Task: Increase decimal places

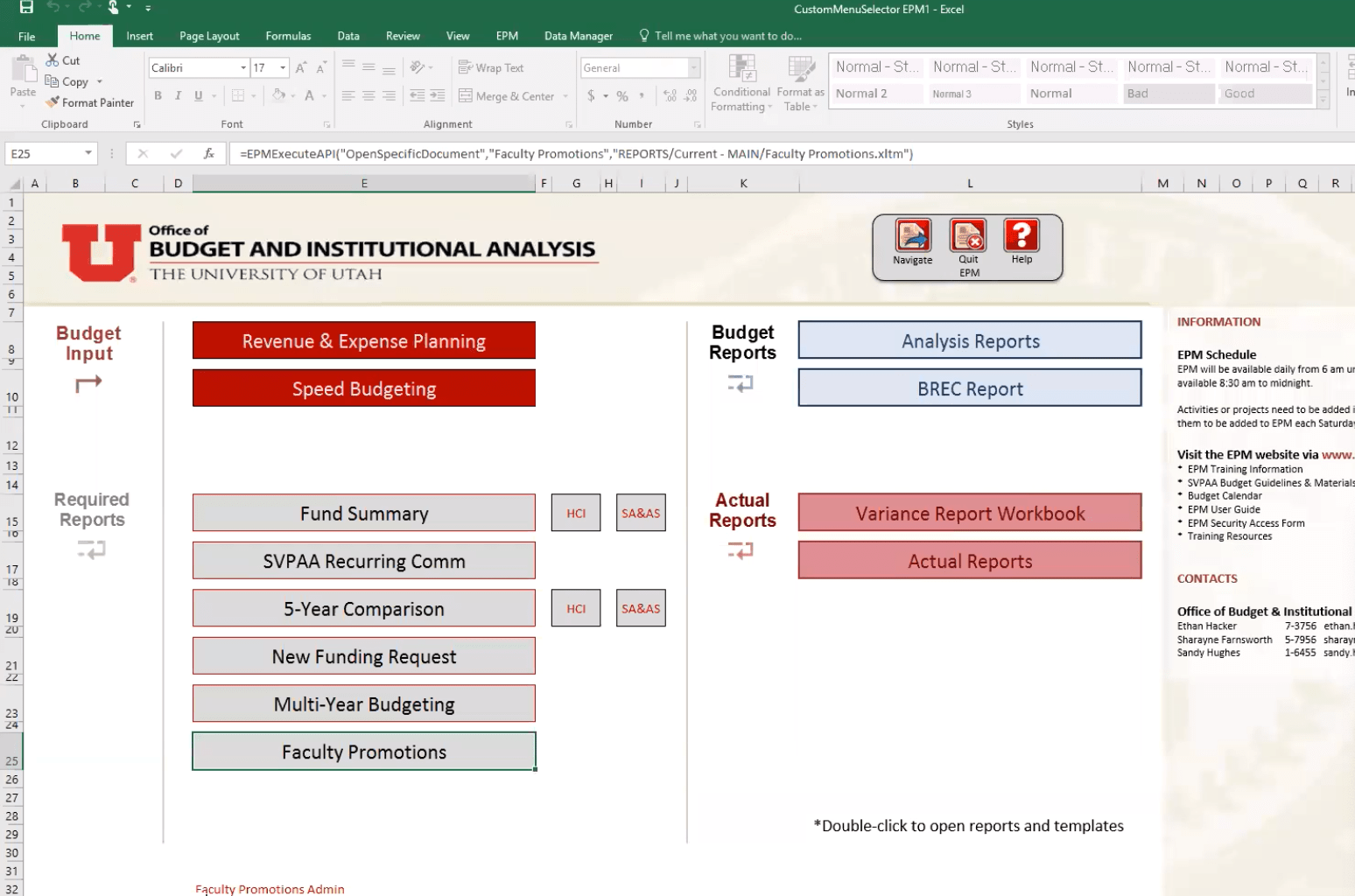Action: coord(670,95)
